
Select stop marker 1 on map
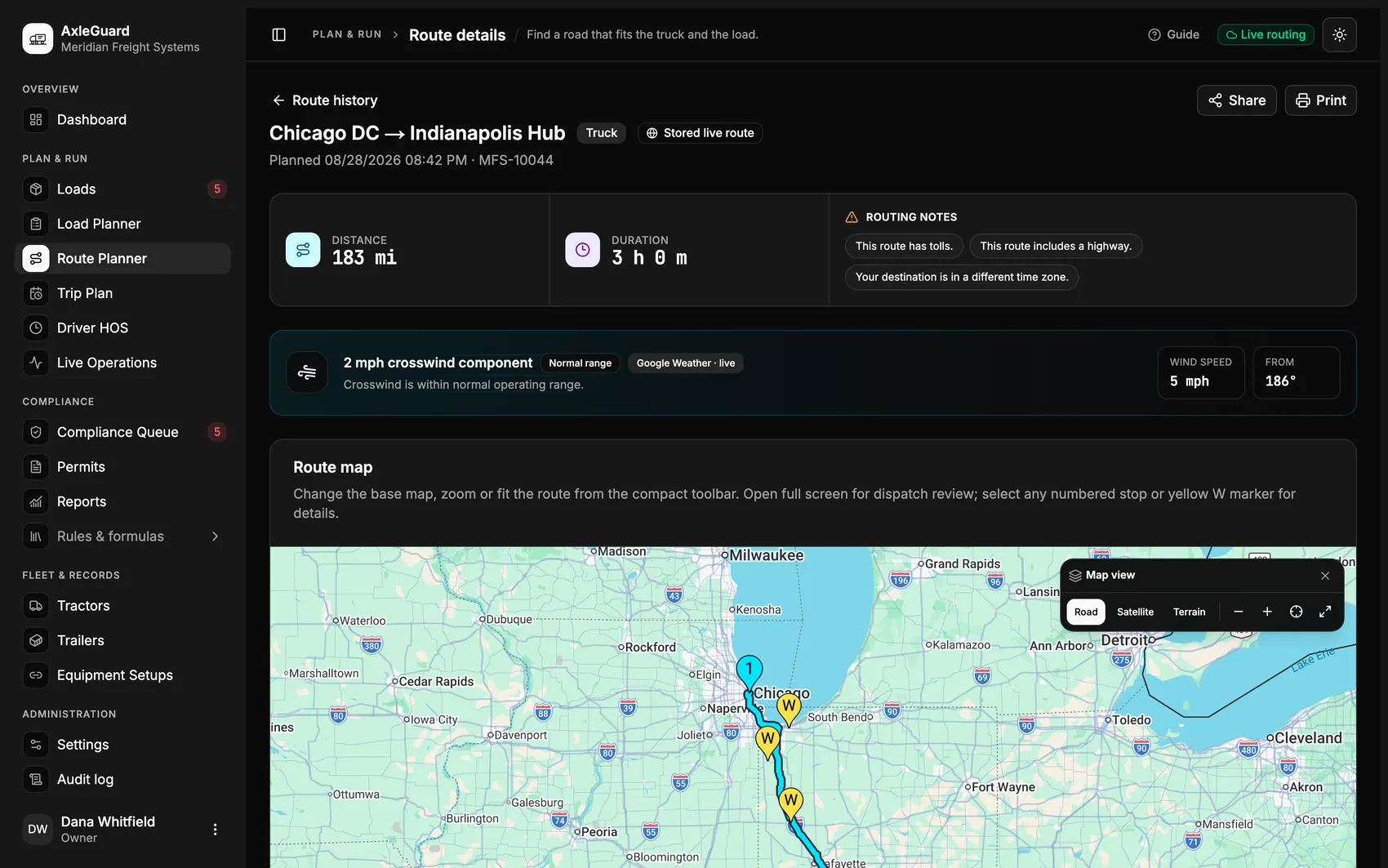[x=749, y=670]
